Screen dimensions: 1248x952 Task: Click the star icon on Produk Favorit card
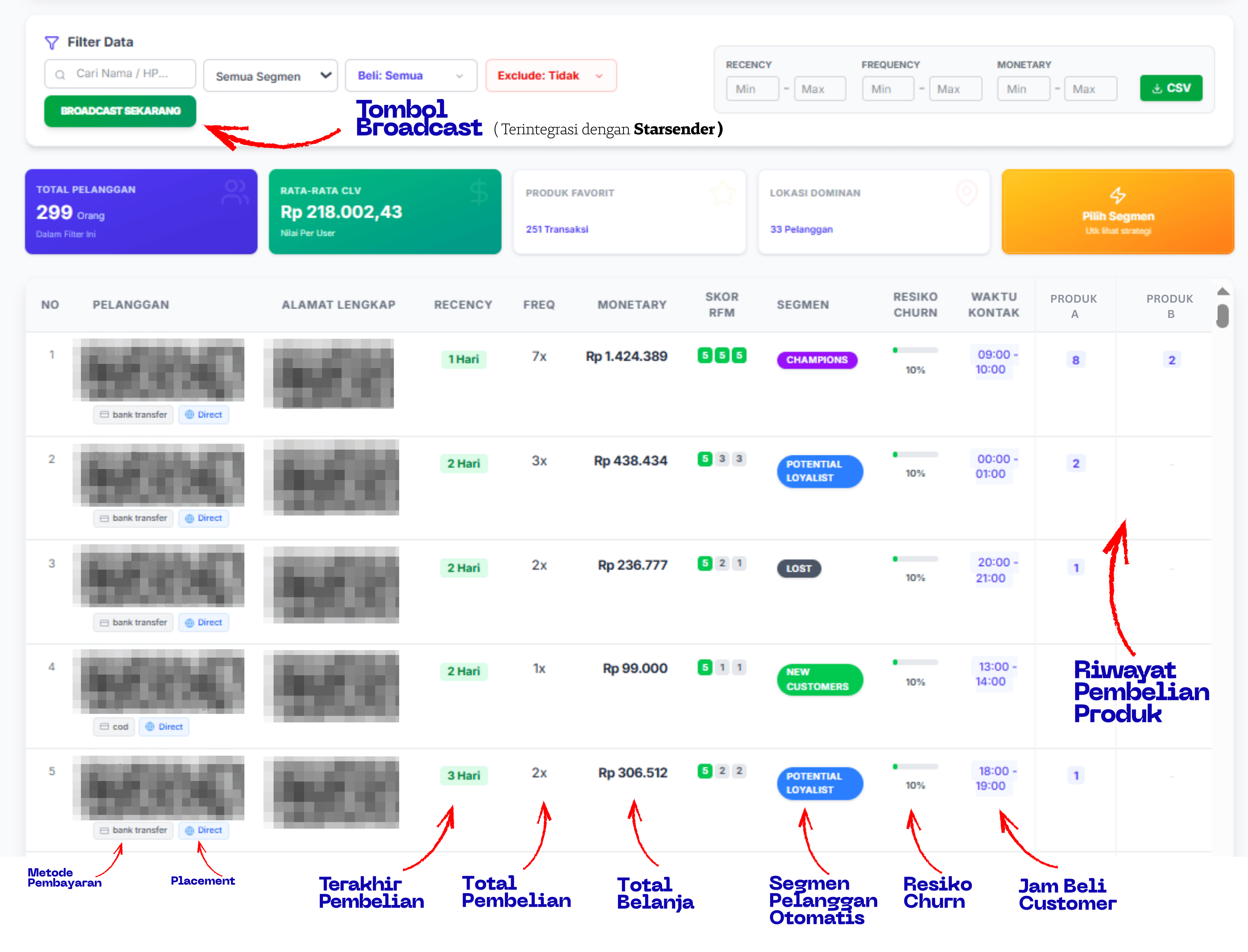click(723, 193)
